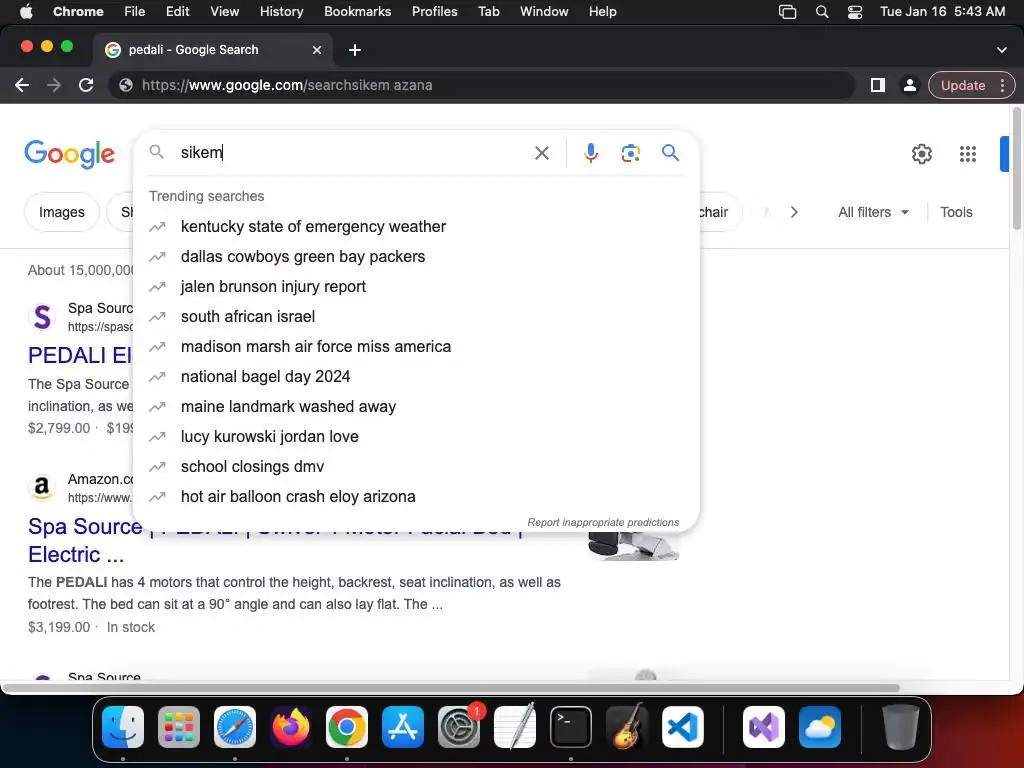The image size is (1024, 768).
Task: Open the PEDALI search result title
Action: (80, 355)
